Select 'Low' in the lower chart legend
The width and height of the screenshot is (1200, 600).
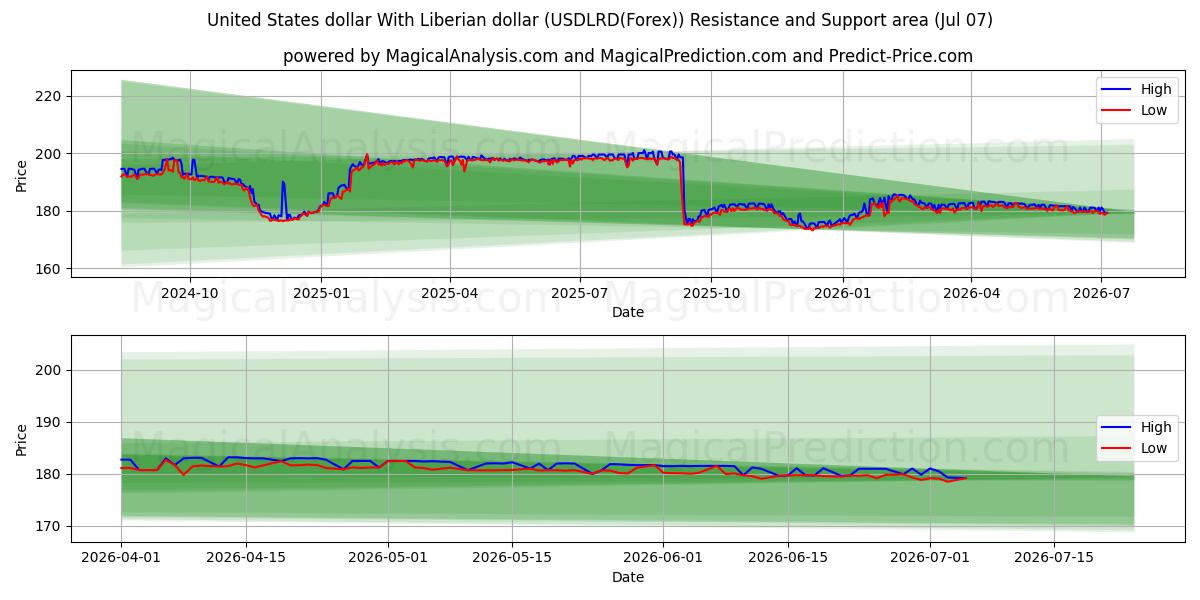1153,448
